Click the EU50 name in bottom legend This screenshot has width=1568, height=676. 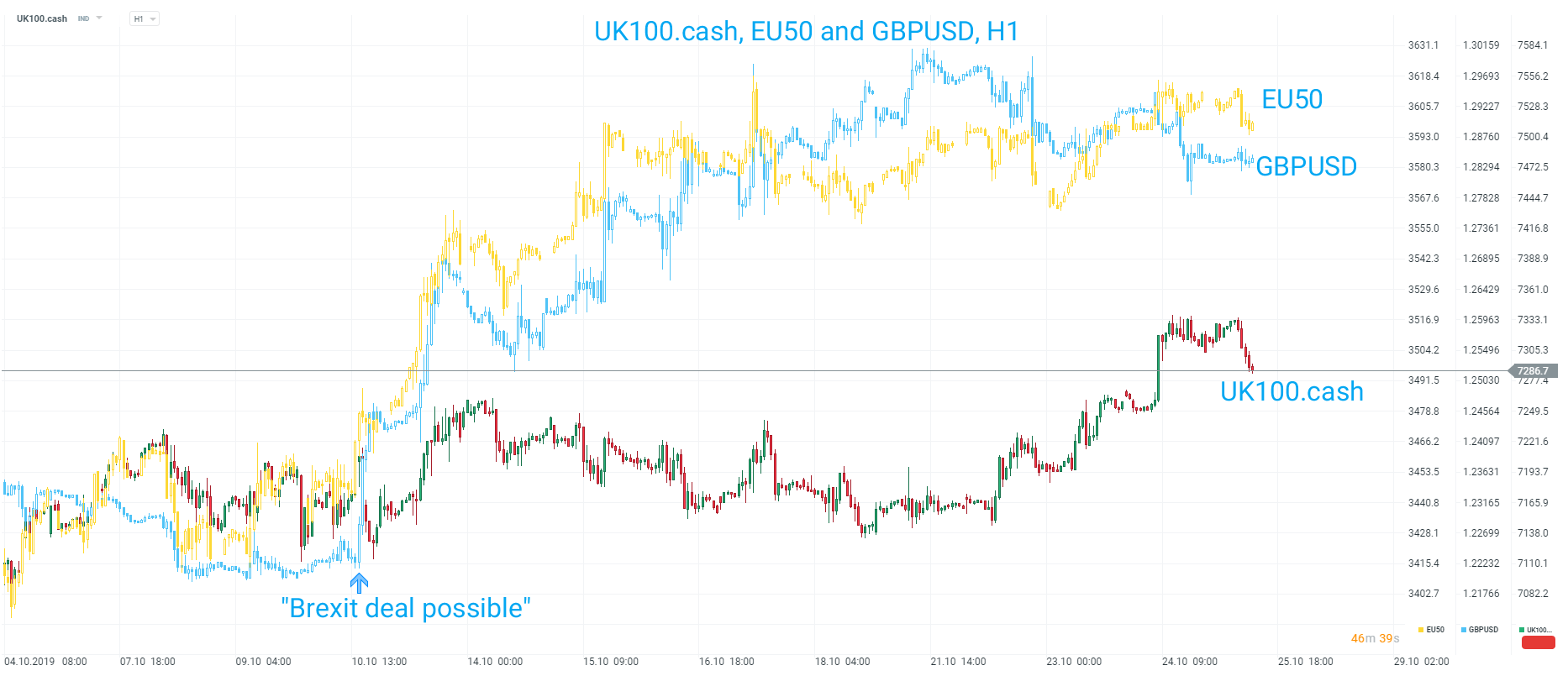click(1435, 630)
